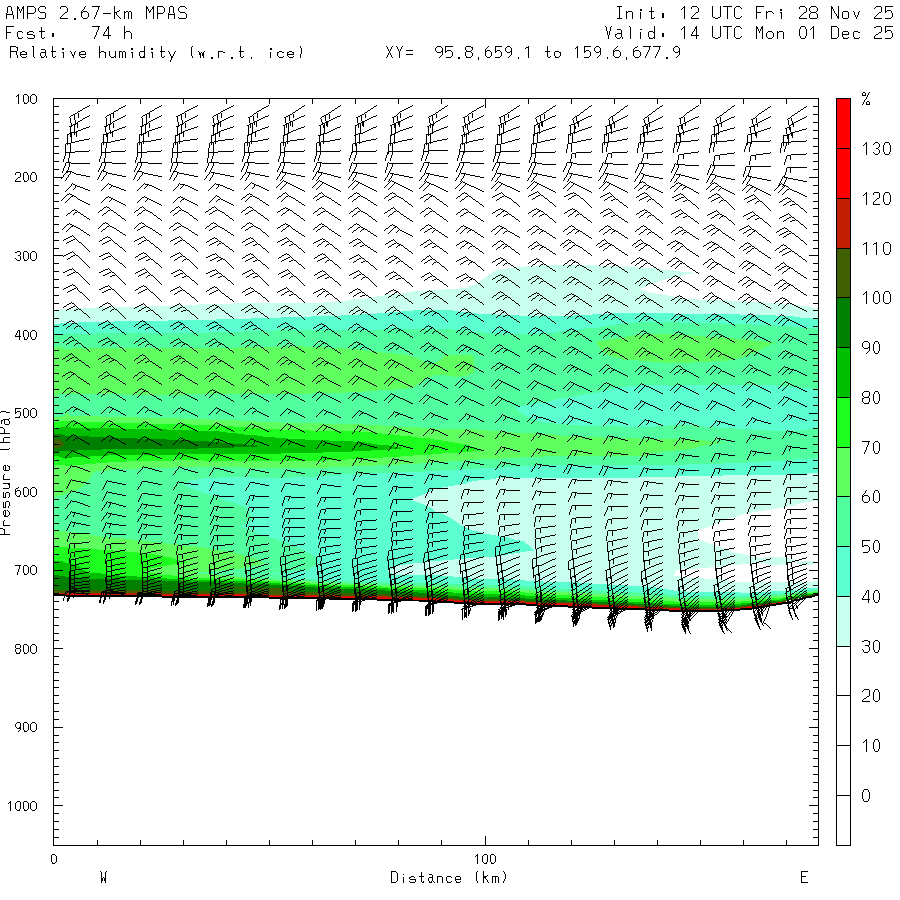The image size is (900, 900).
Task: Click the dark green 90-100 colorbar segment
Action: click(x=843, y=323)
